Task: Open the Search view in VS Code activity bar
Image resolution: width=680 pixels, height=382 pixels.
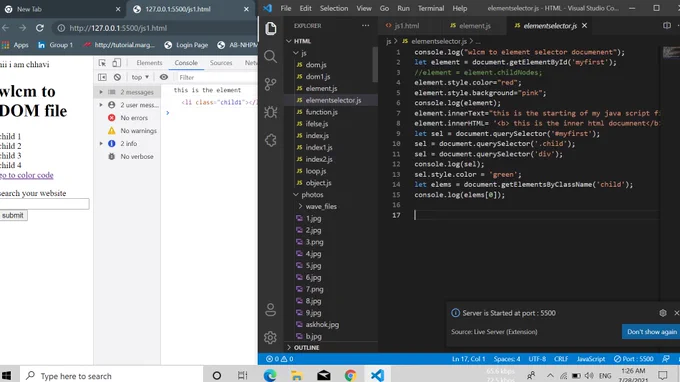Action: pyautogui.click(x=271, y=56)
